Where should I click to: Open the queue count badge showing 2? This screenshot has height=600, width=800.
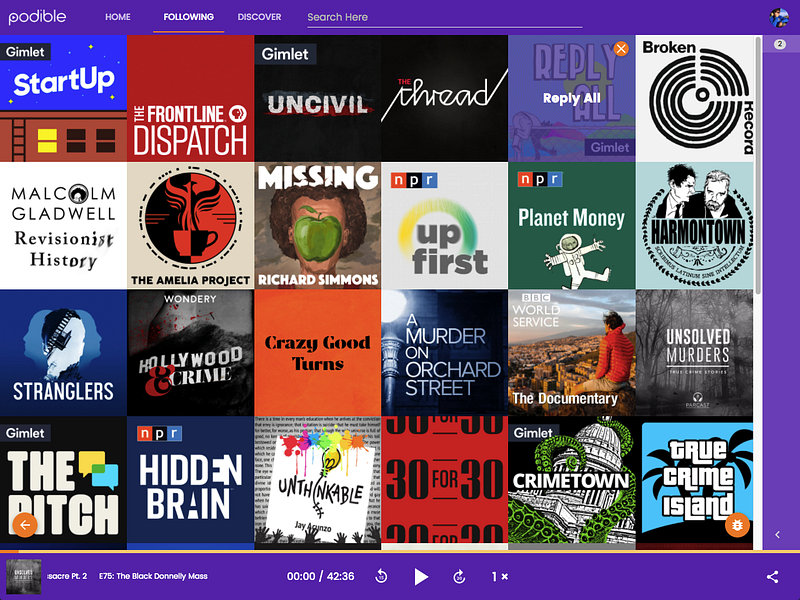point(780,44)
